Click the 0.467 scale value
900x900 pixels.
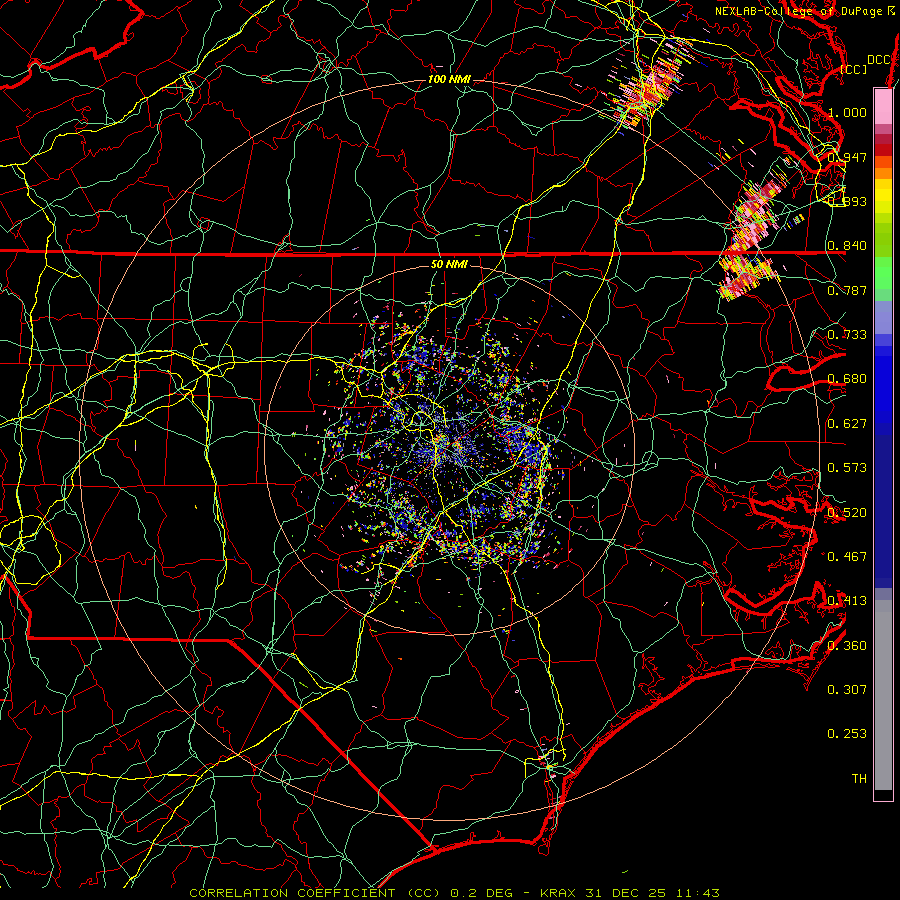pyautogui.click(x=847, y=557)
